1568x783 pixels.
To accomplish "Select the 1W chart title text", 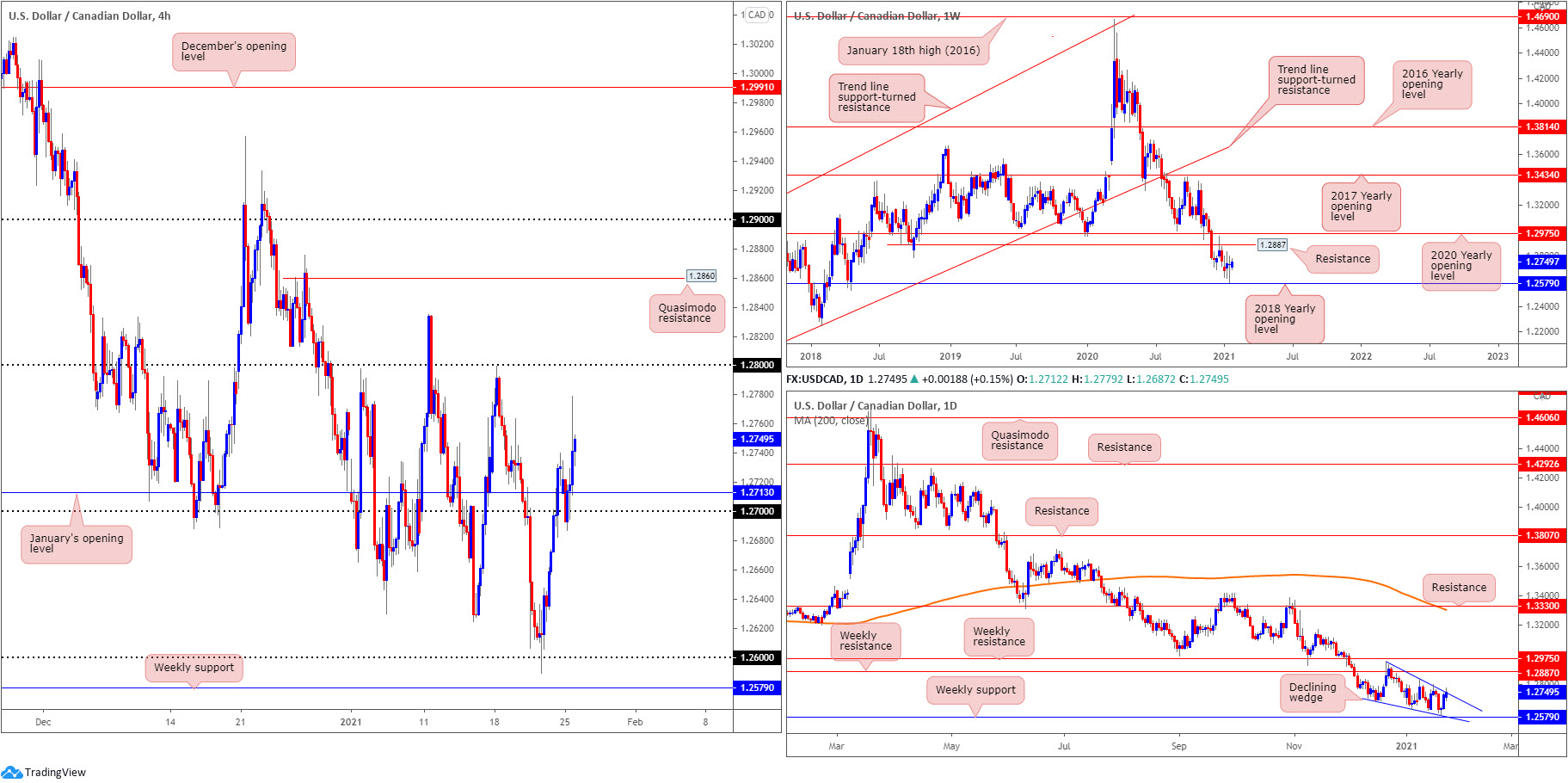I will pyautogui.click(x=876, y=15).
